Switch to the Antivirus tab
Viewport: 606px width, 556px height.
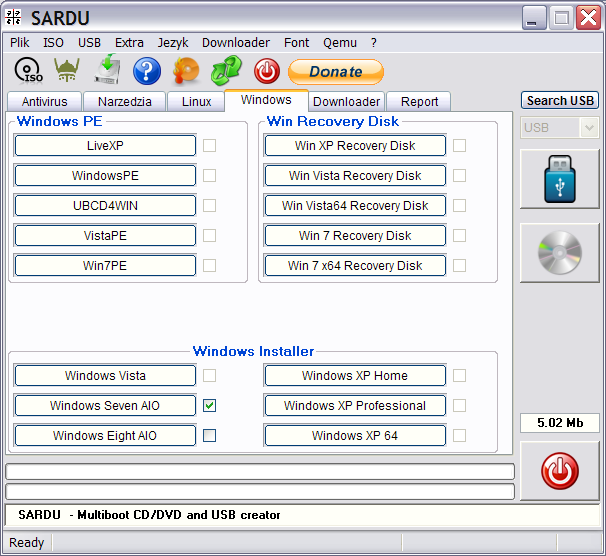(44, 102)
